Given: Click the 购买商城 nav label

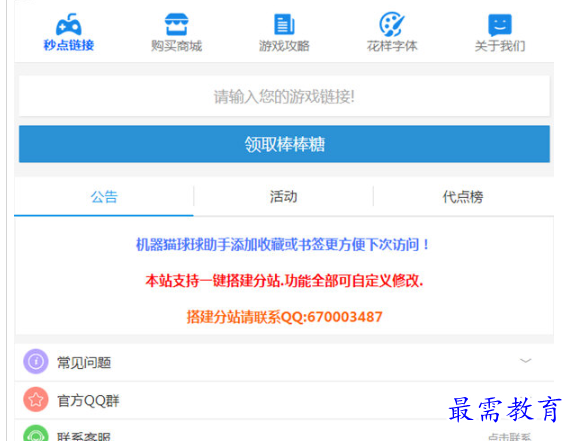Looking at the screenshot, I should coord(176,46).
